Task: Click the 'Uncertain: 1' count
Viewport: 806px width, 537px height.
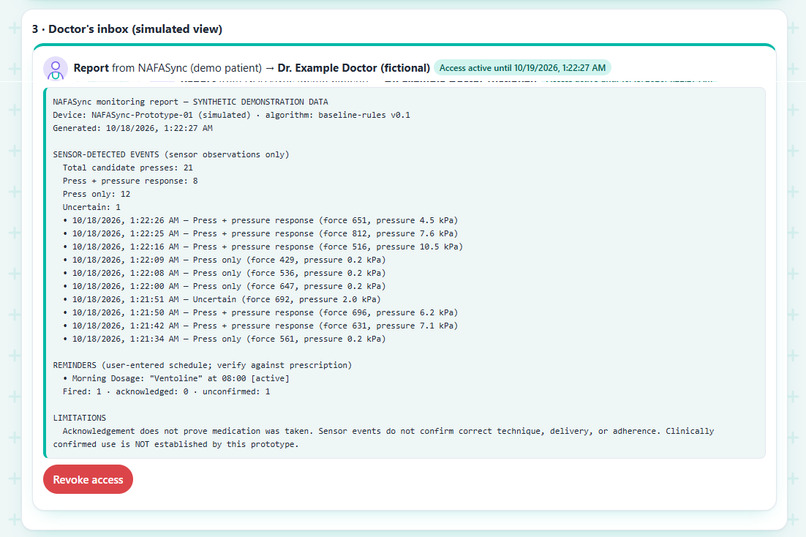Action: [x=91, y=207]
